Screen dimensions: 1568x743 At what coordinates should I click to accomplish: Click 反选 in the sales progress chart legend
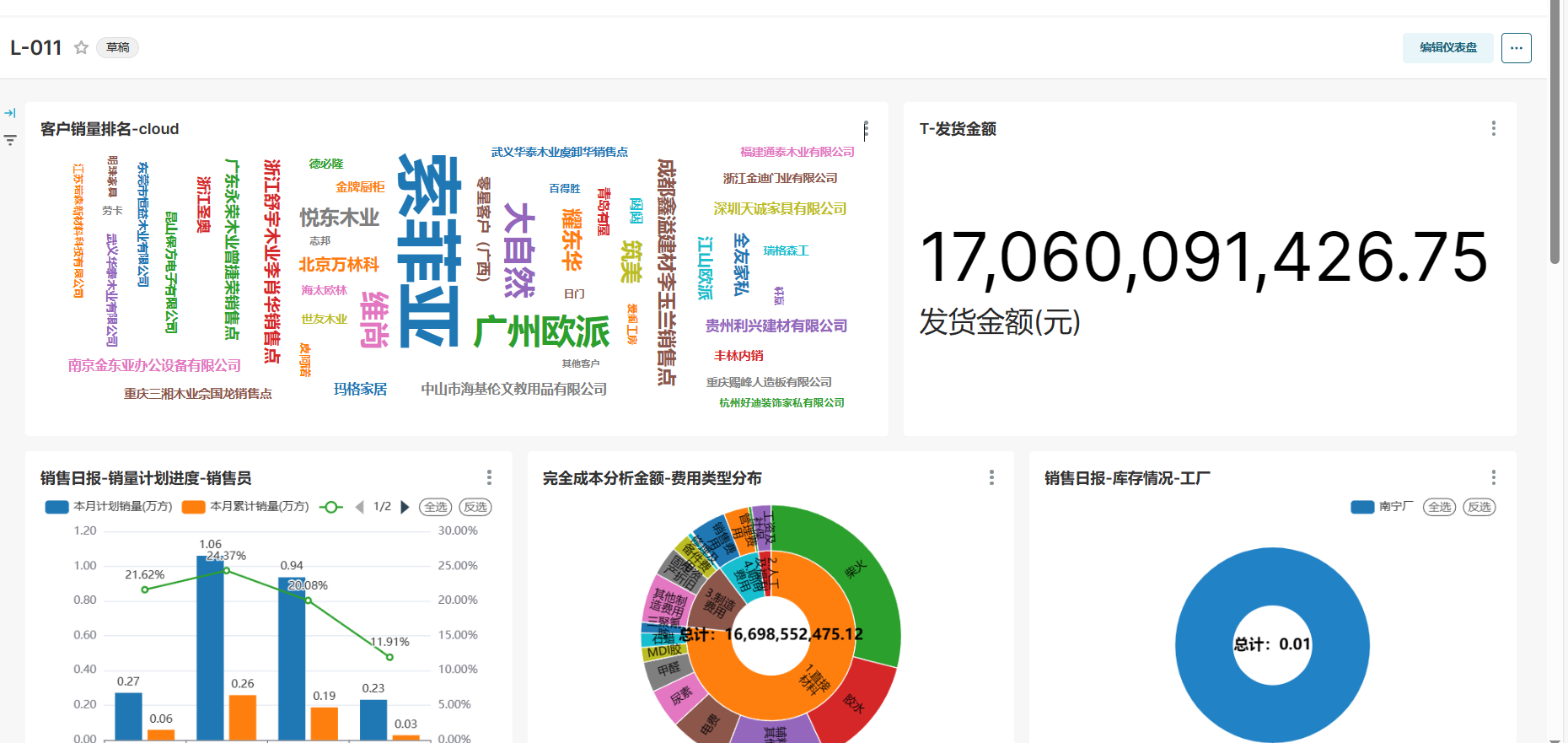(475, 507)
